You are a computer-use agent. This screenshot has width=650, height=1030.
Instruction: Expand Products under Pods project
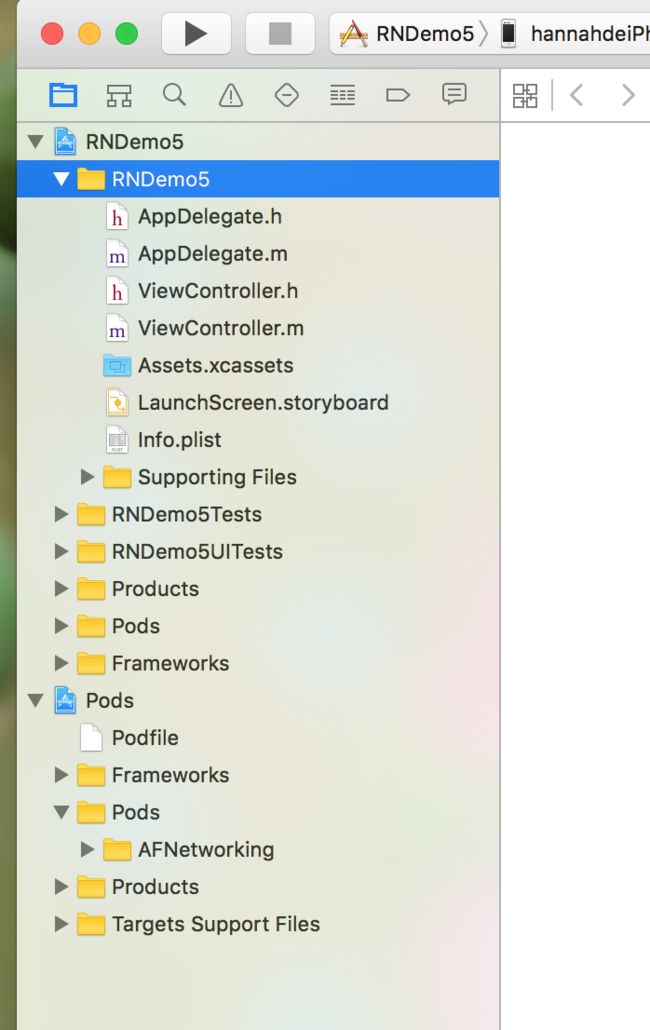pos(61,887)
